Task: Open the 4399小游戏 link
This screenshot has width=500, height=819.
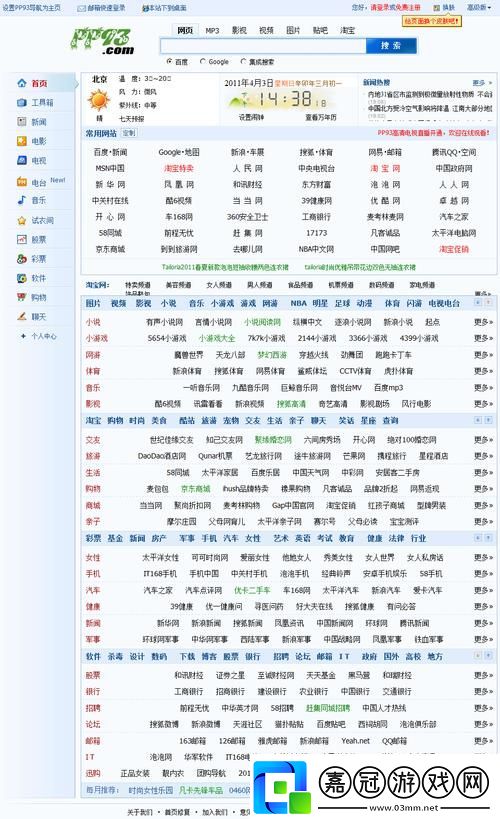Action: click(x=418, y=338)
